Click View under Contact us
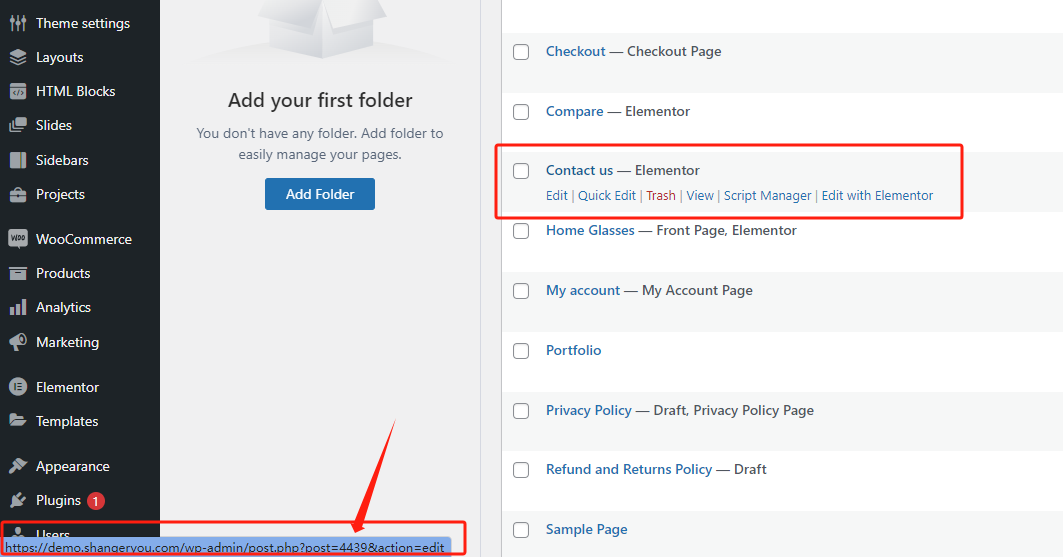This screenshot has height=557, width=1063. (x=700, y=196)
